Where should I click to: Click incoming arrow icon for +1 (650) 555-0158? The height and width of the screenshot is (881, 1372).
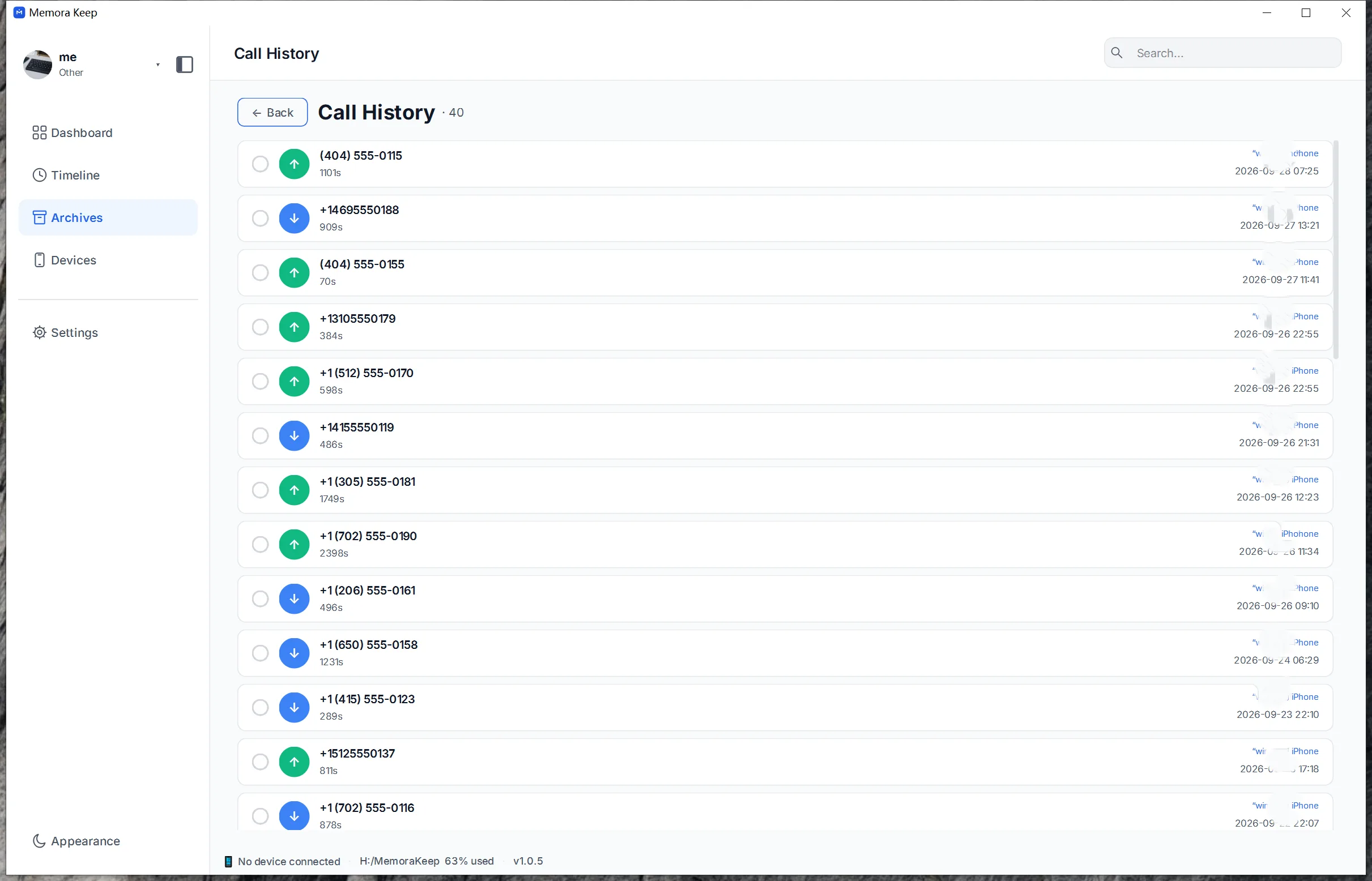tap(294, 653)
